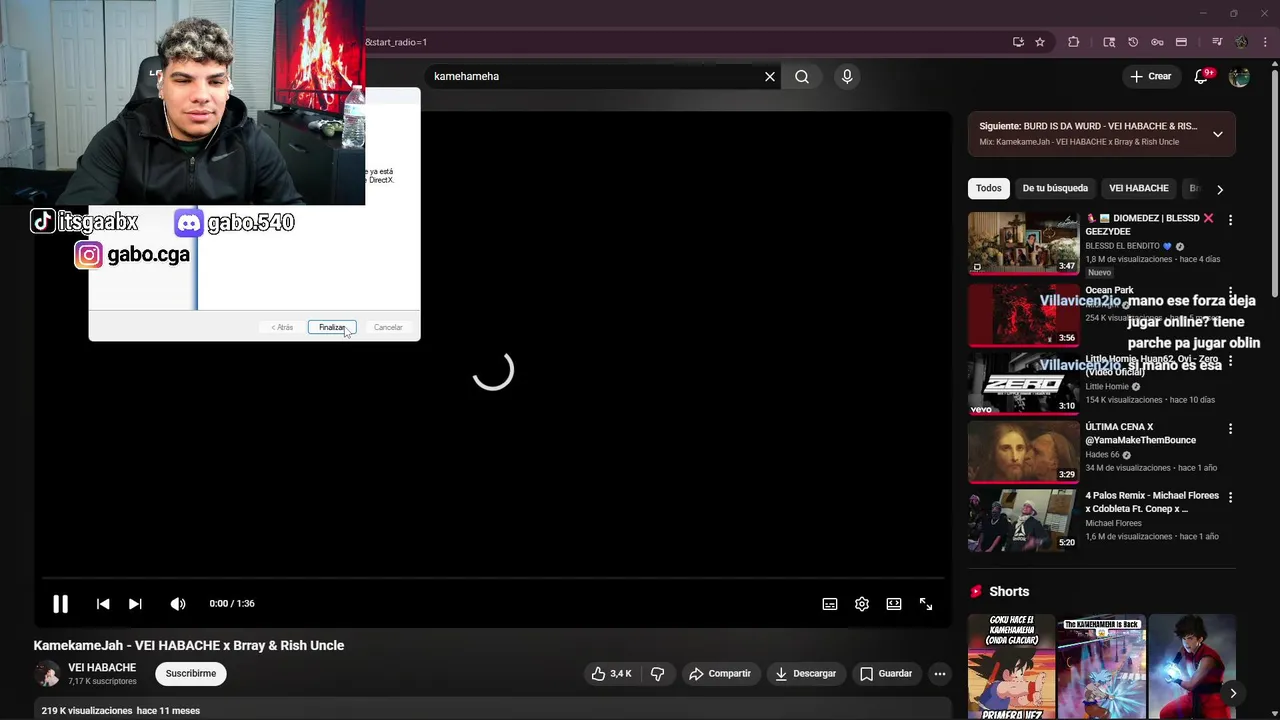Click the search magnifier button
The image size is (1280, 720).
pos(802,76)
